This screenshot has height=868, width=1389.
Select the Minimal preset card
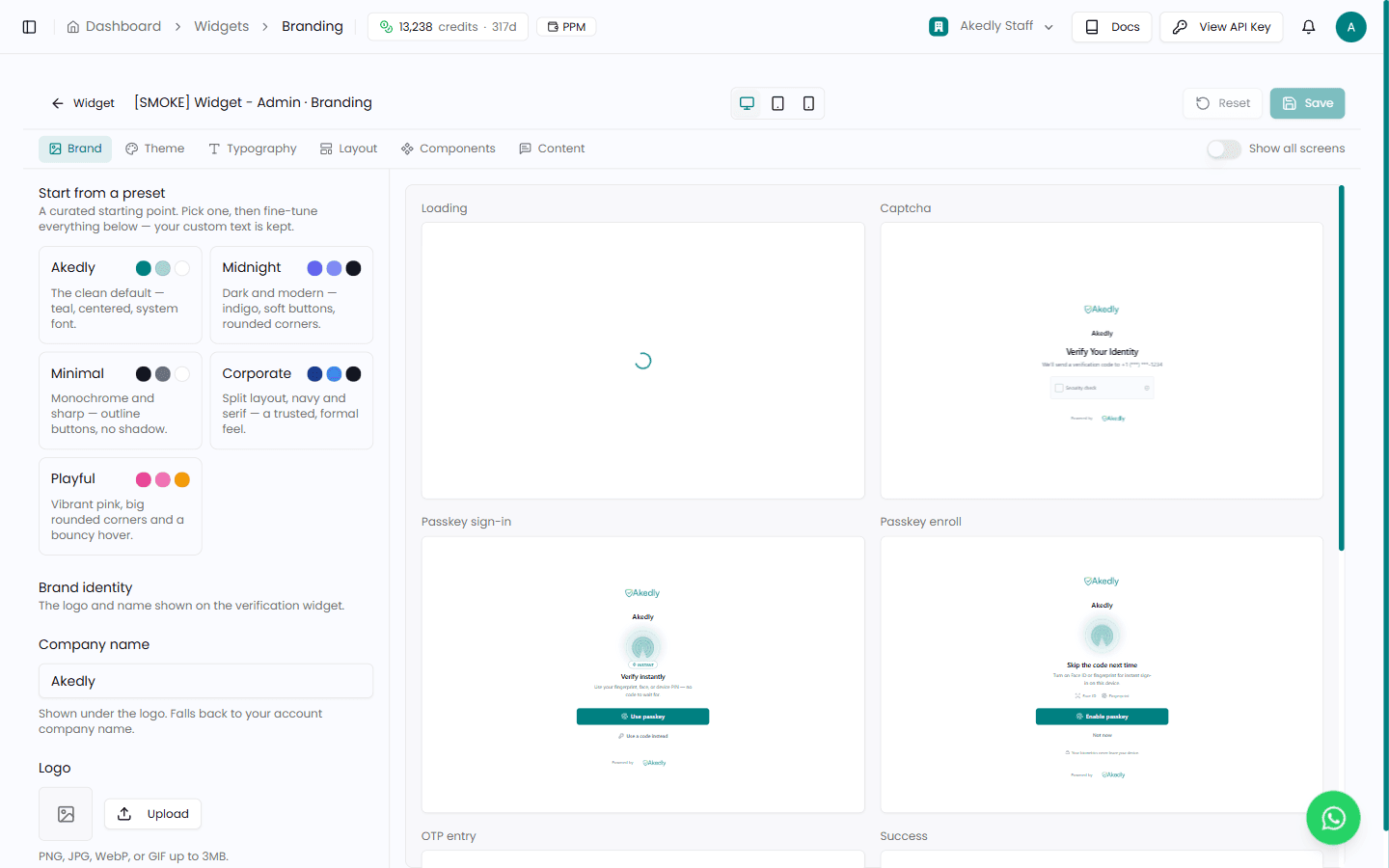click(121, 400)
